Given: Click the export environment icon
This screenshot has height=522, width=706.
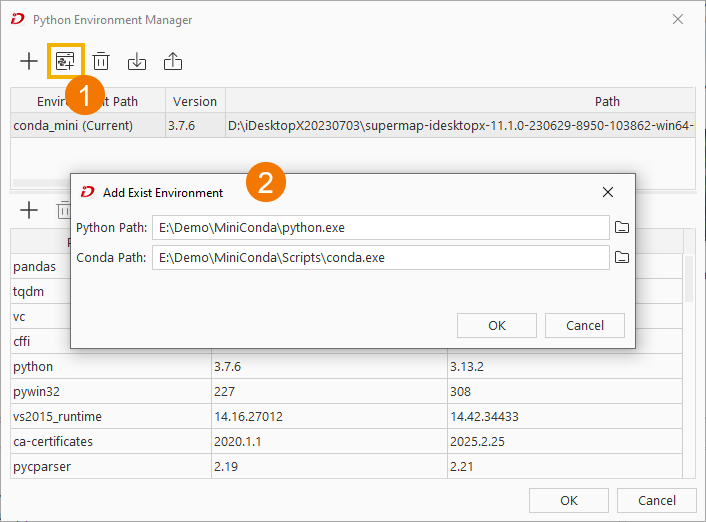Looking at the screenshot, I should tap(173, 61).
